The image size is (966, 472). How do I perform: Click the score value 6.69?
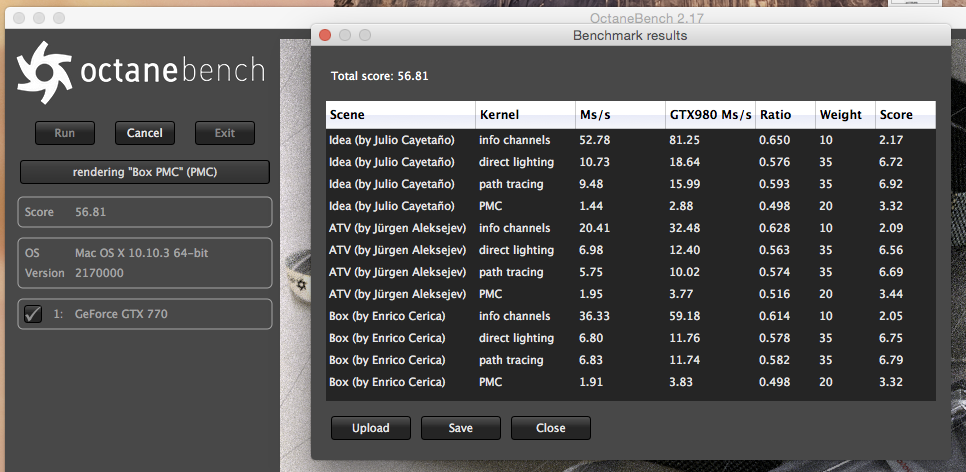tap(891, 272)
